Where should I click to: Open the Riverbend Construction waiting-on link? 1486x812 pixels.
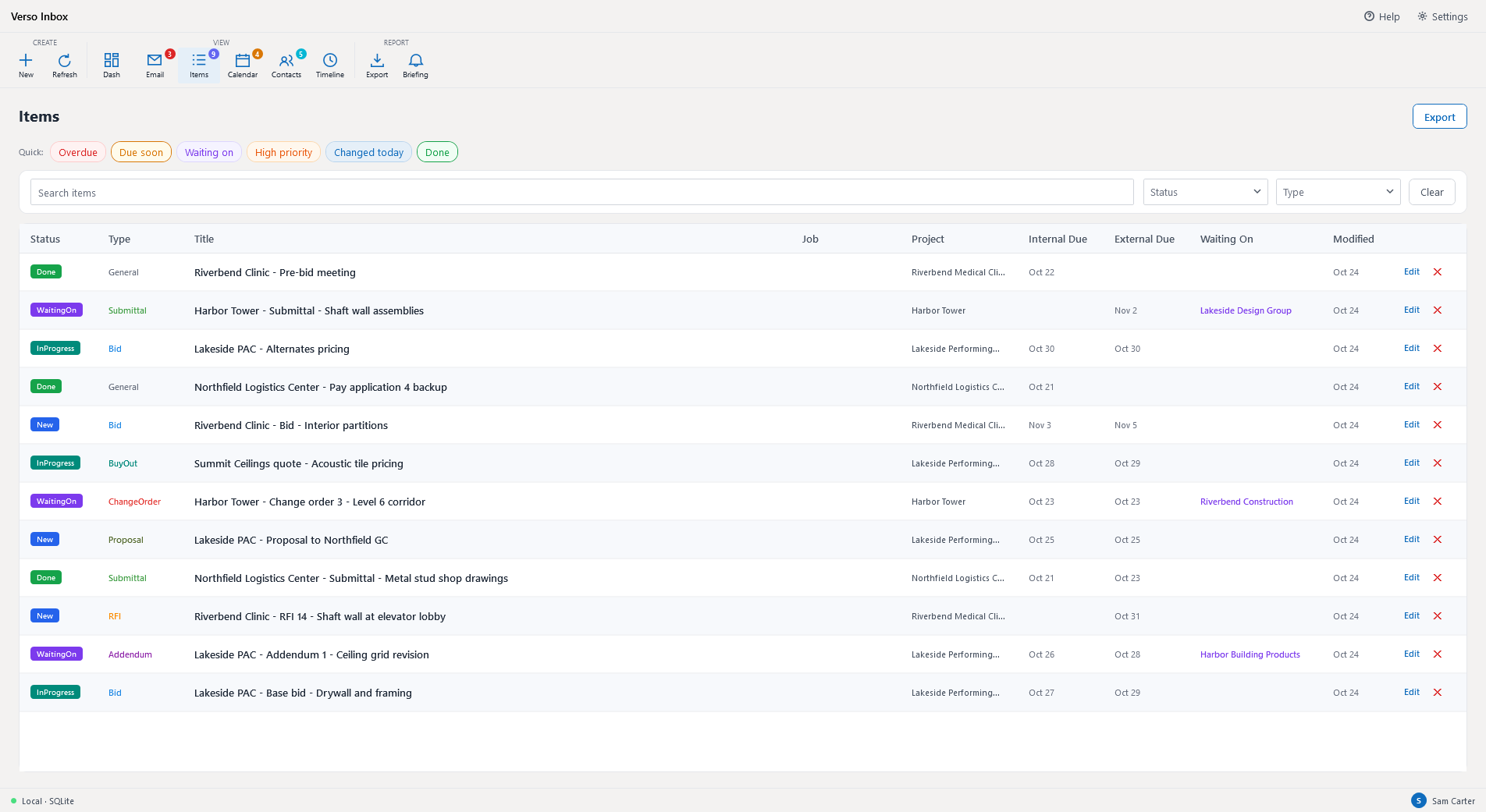click(x=1246, y=502)
